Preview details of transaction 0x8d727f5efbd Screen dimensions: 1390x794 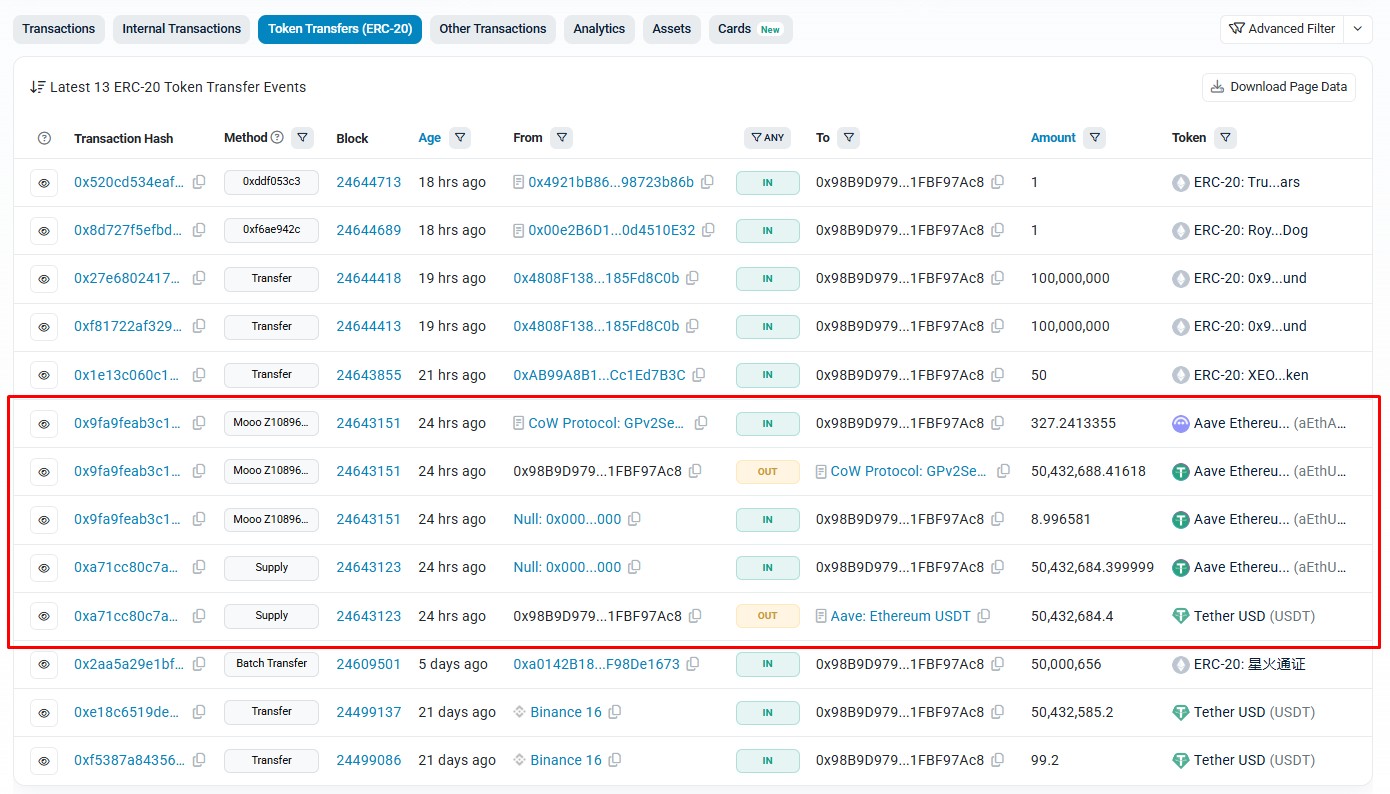(x=44, y=231)
